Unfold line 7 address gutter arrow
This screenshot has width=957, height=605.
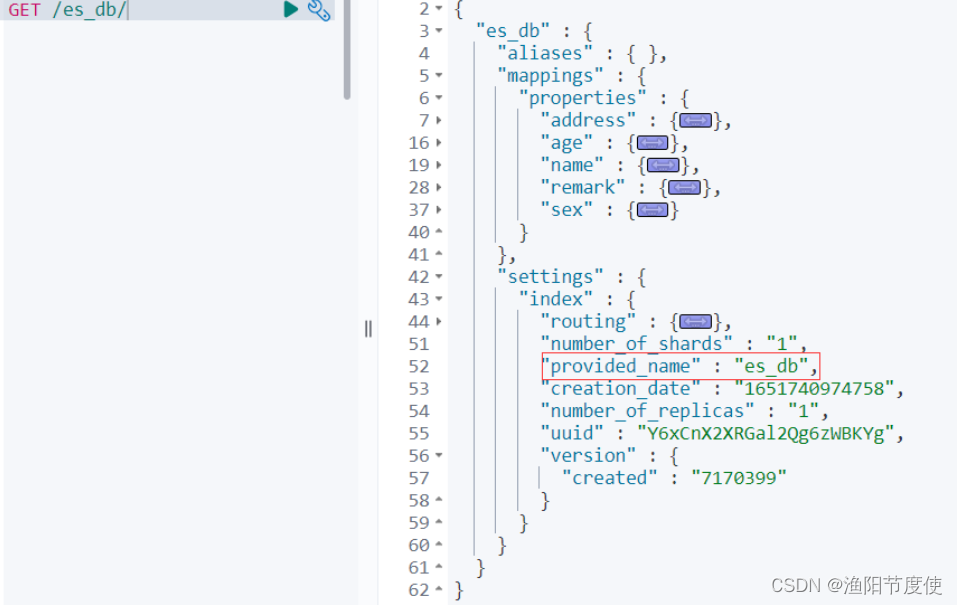click(x=439, y=120)
